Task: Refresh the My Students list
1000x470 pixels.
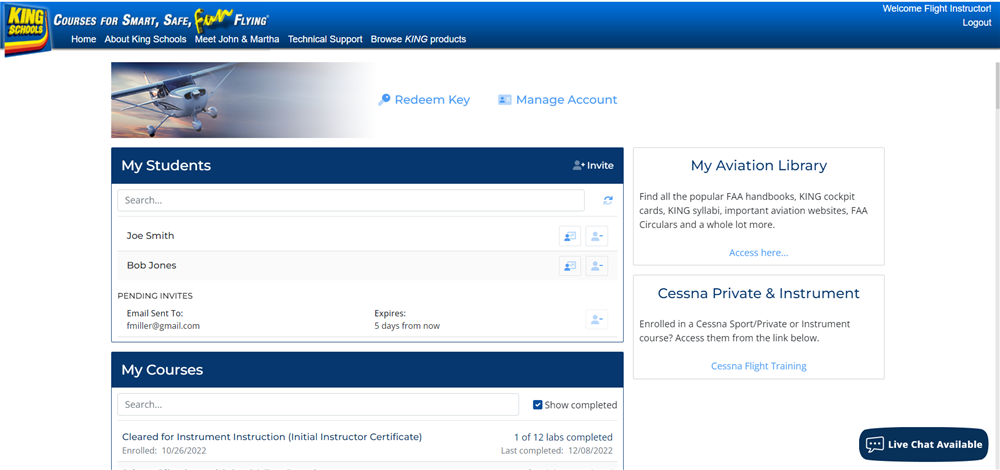Action: (x=608, y=200)
